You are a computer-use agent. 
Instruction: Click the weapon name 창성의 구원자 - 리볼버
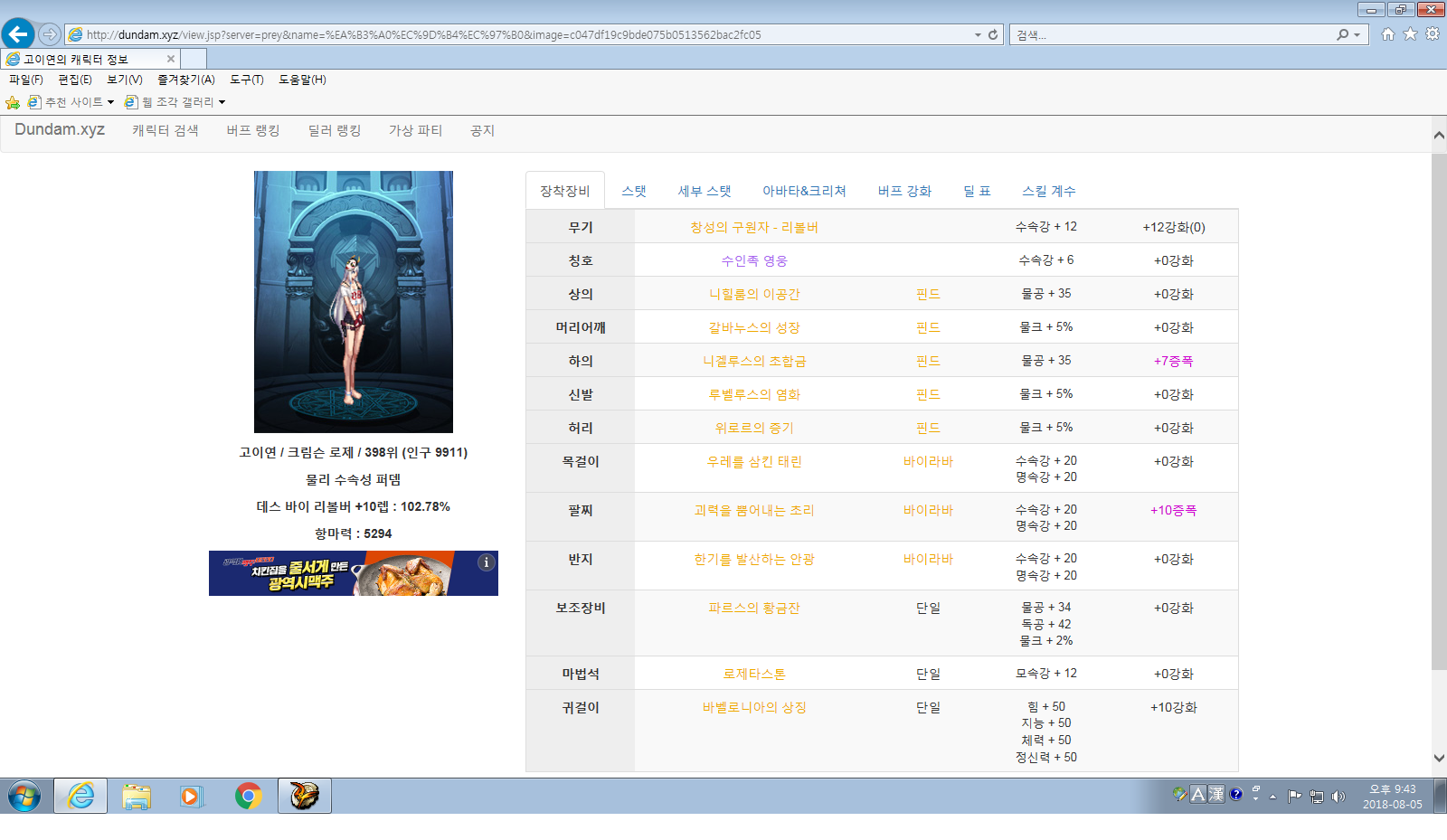(x=754, y=227)
